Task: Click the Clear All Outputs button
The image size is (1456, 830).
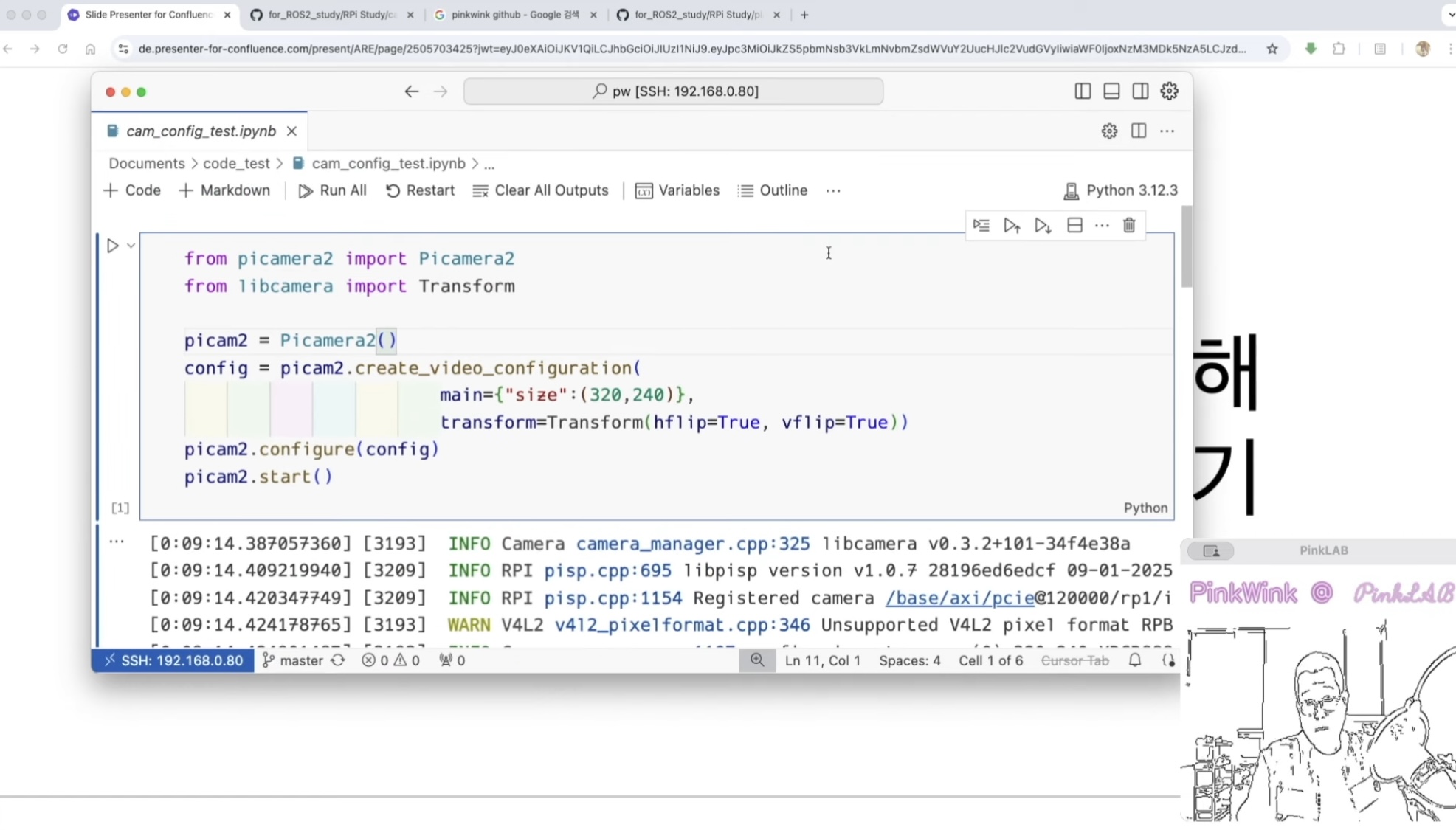Action: 541,191
